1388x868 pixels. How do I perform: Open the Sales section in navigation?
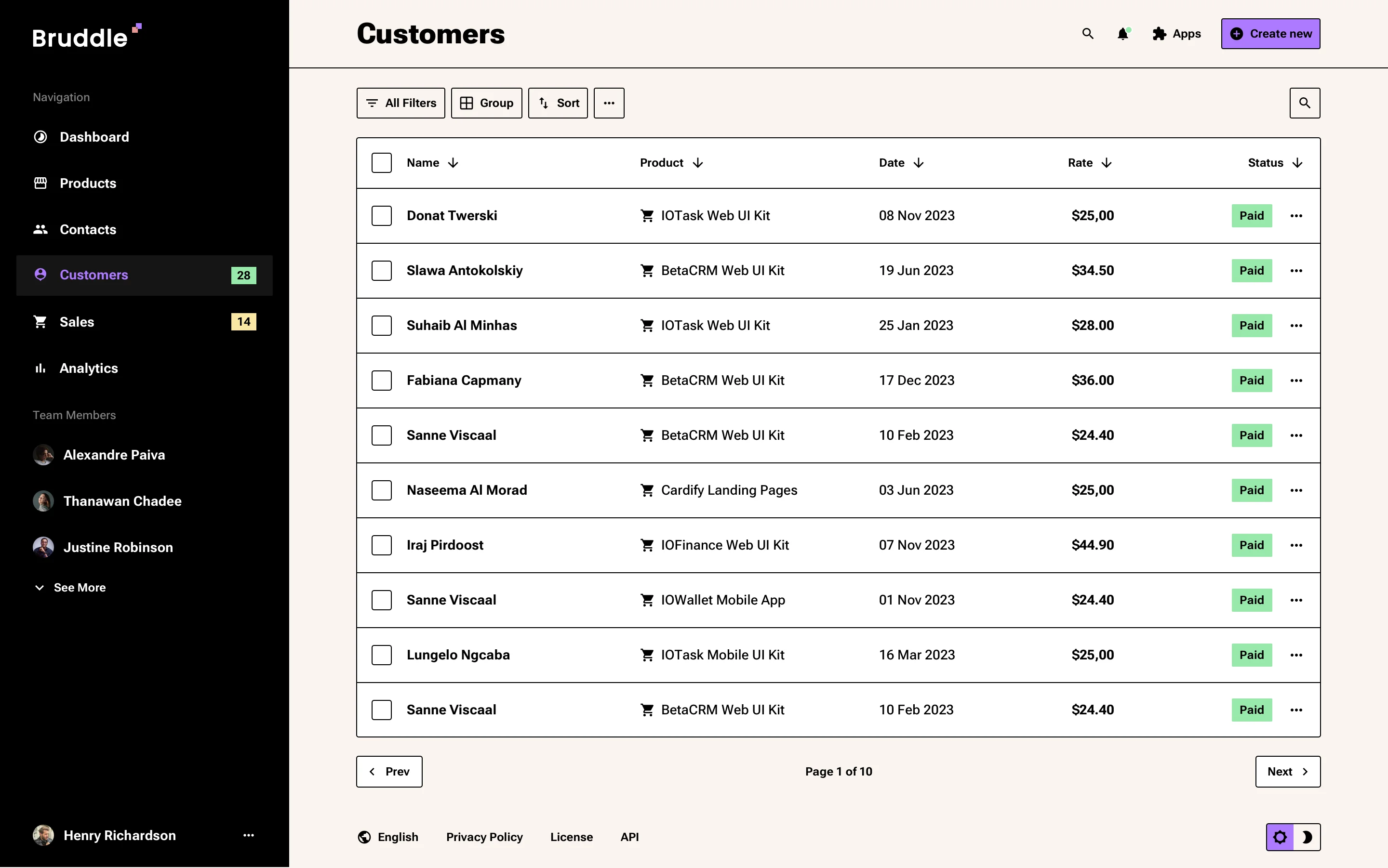tap(77, 321)
